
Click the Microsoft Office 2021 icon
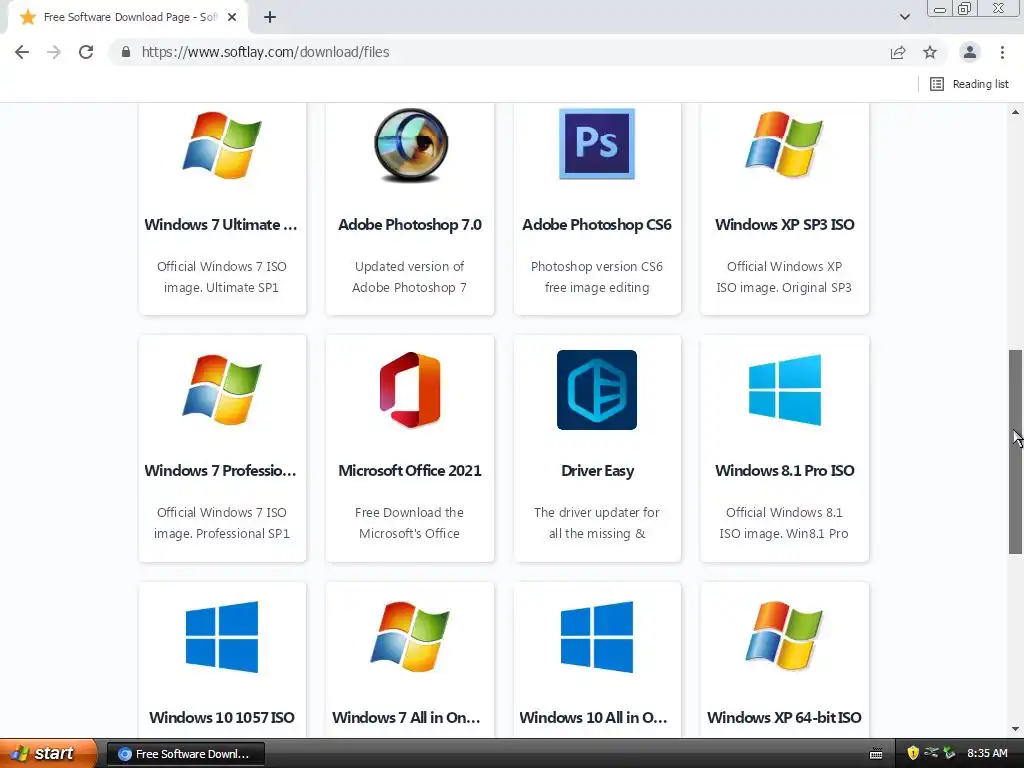(x=410, y=390)
